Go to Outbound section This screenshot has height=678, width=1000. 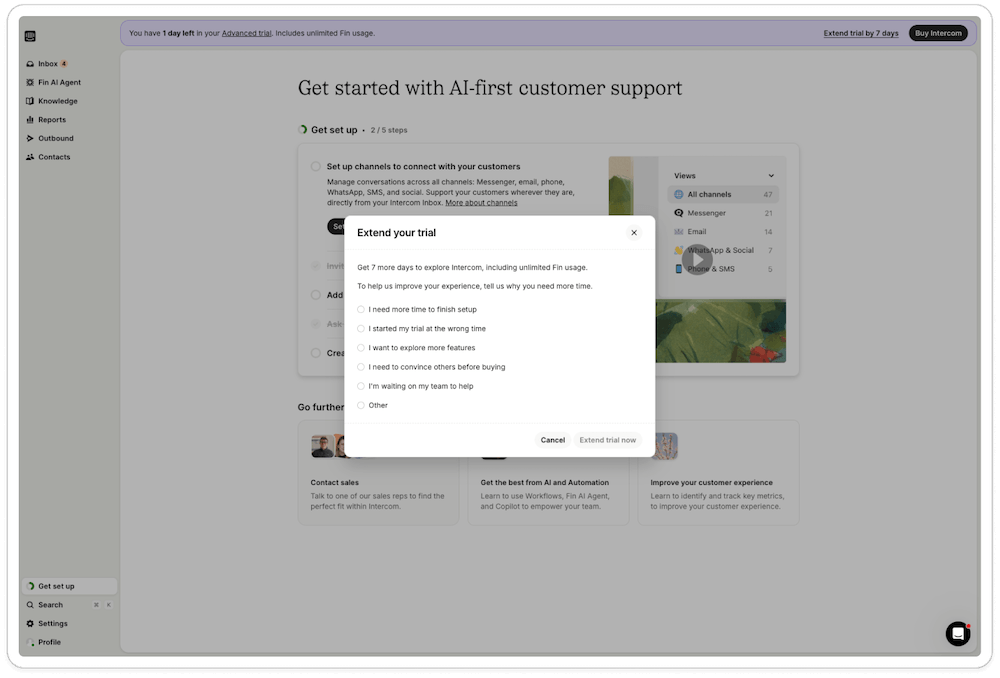coord(68,138)
